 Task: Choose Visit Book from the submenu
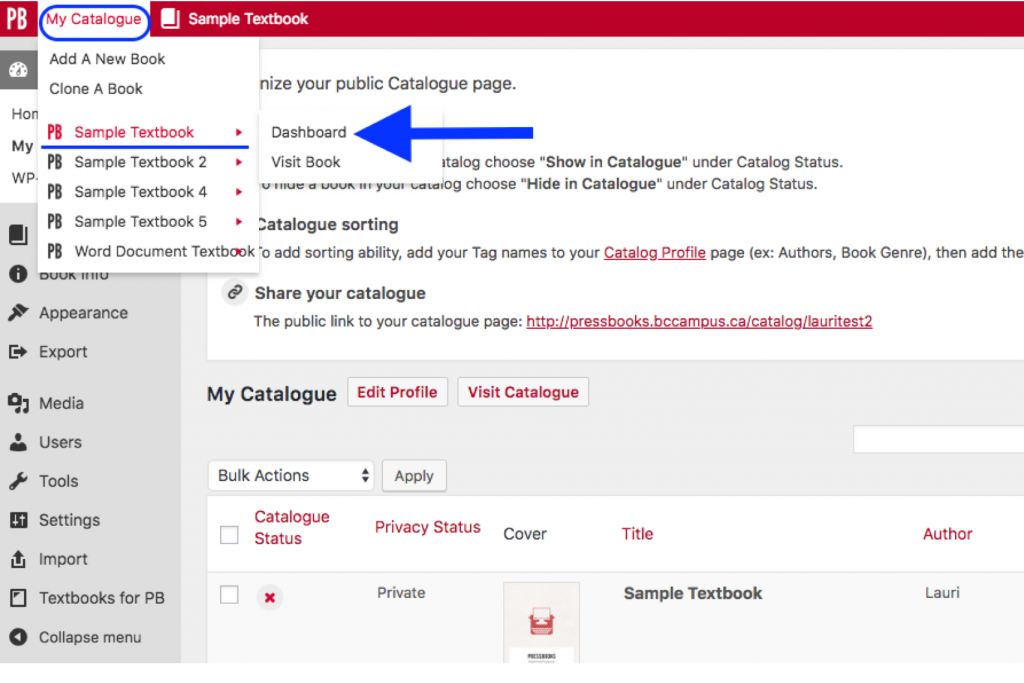click(x=306, y=162)
